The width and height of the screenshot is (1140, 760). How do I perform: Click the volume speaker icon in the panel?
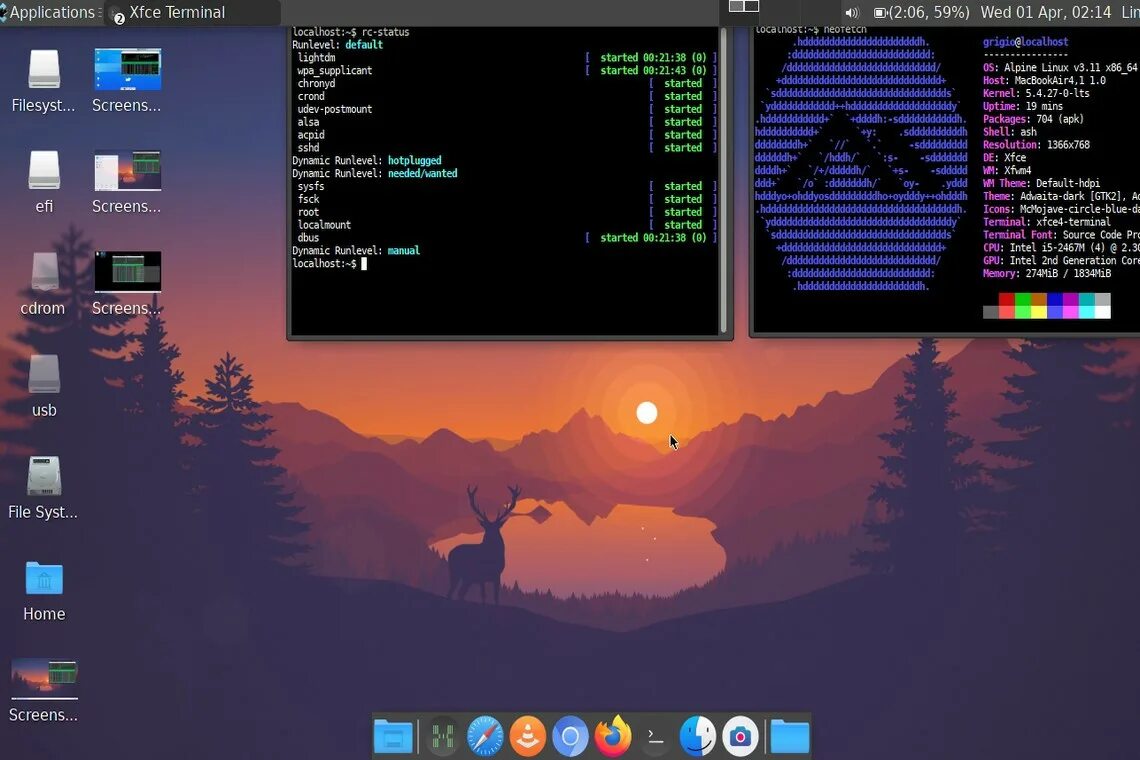pyautogui.click(x=852, y=12)
